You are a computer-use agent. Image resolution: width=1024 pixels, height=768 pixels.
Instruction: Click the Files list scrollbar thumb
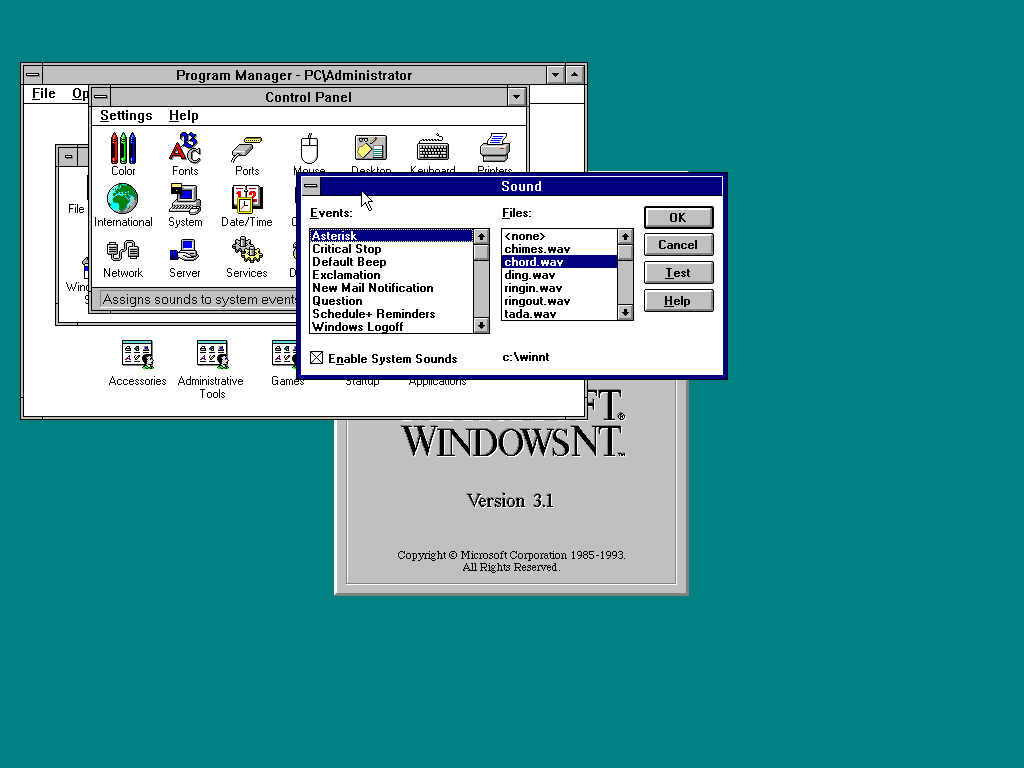(x=625, y=252)
